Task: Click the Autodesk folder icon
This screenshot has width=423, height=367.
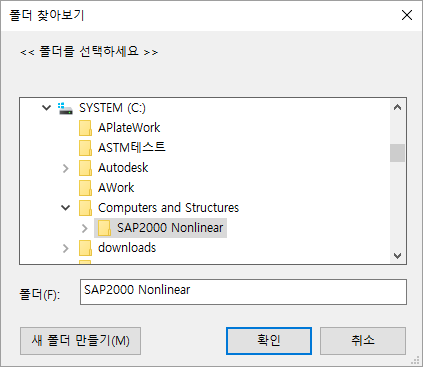Action: [x=85, y=168]
